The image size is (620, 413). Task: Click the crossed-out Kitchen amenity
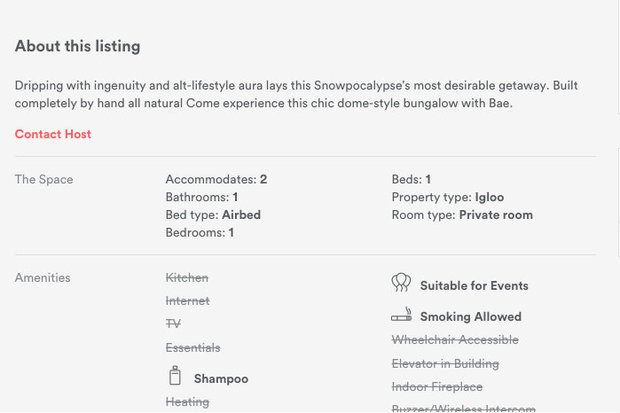(x=187, y=278)
